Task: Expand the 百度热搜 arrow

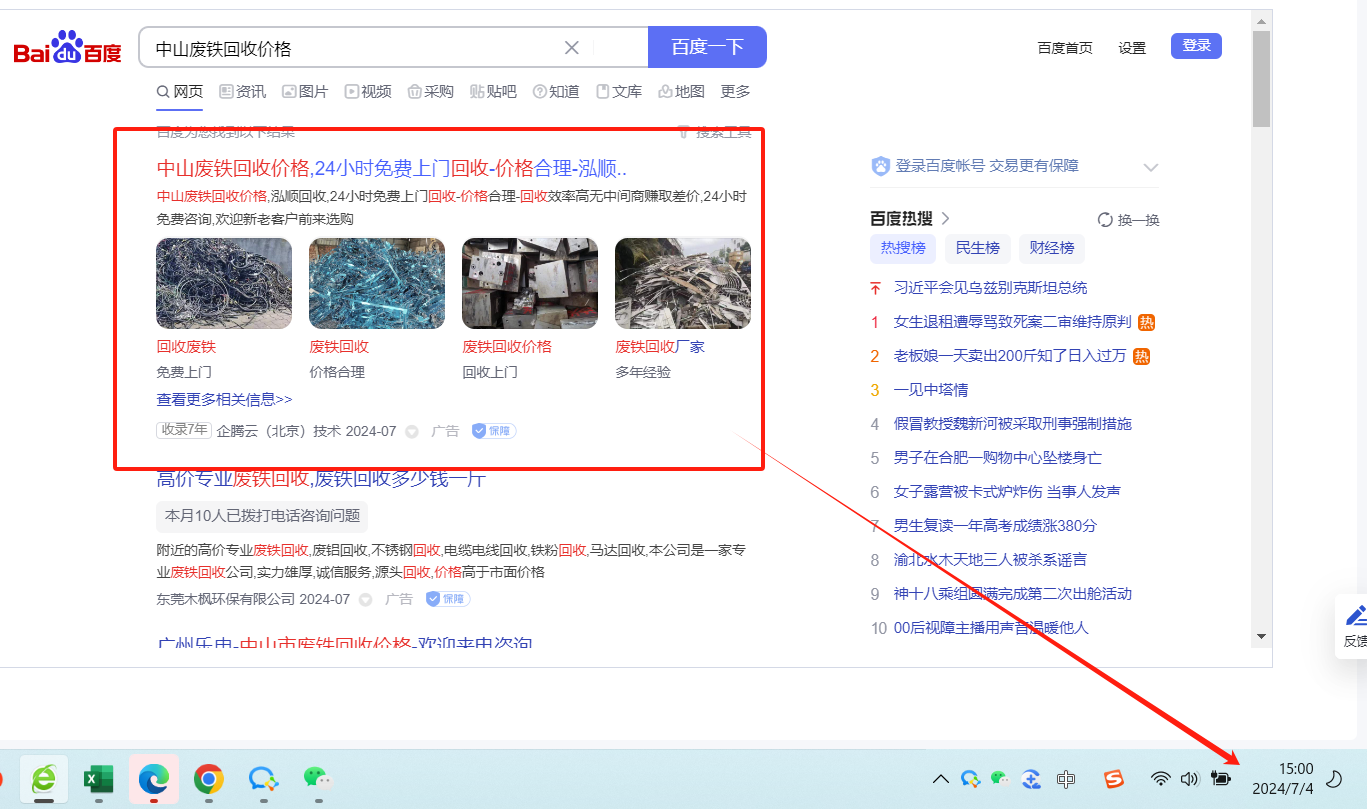Action: 946,218
